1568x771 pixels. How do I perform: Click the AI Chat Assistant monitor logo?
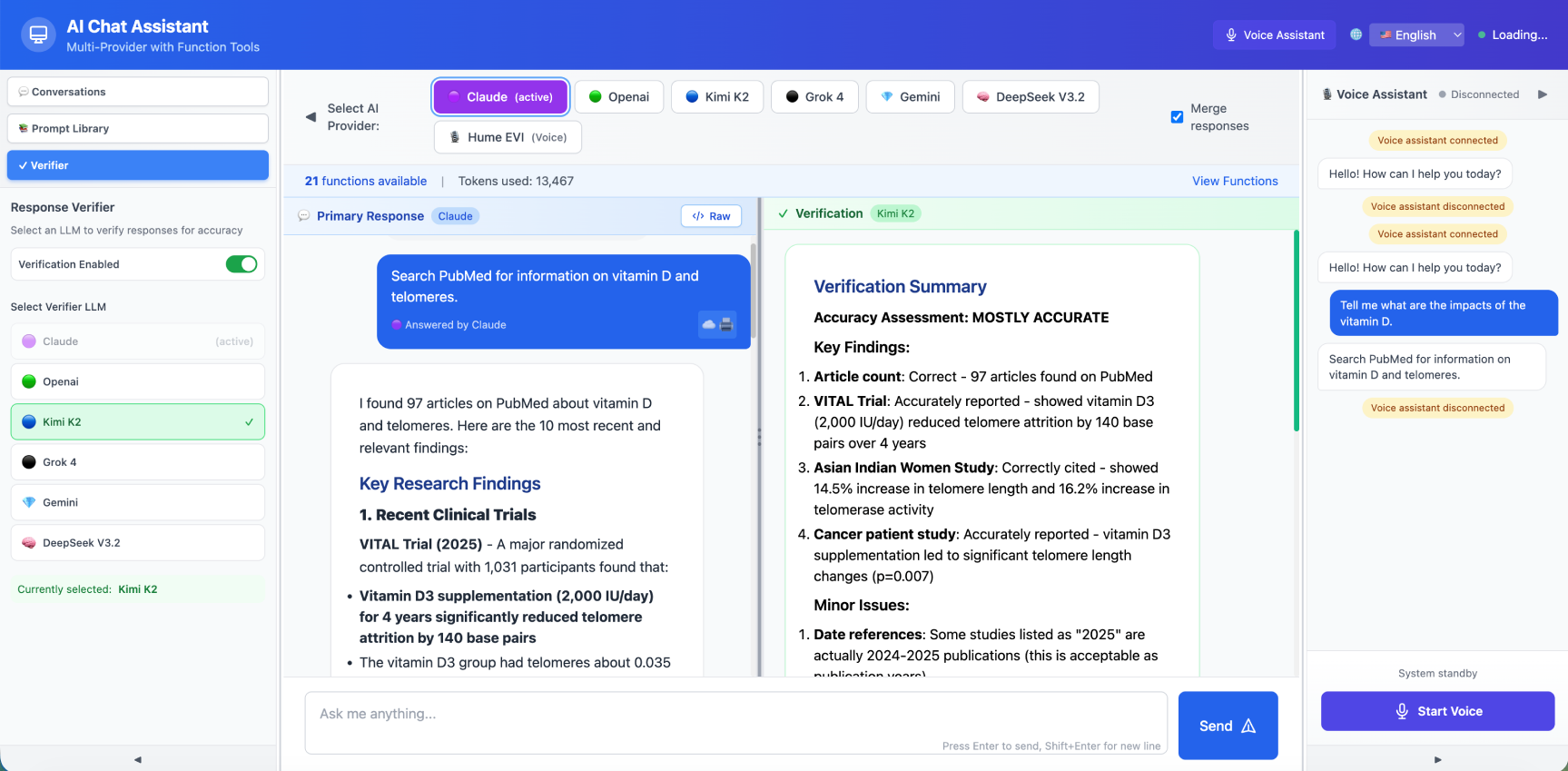38,35
